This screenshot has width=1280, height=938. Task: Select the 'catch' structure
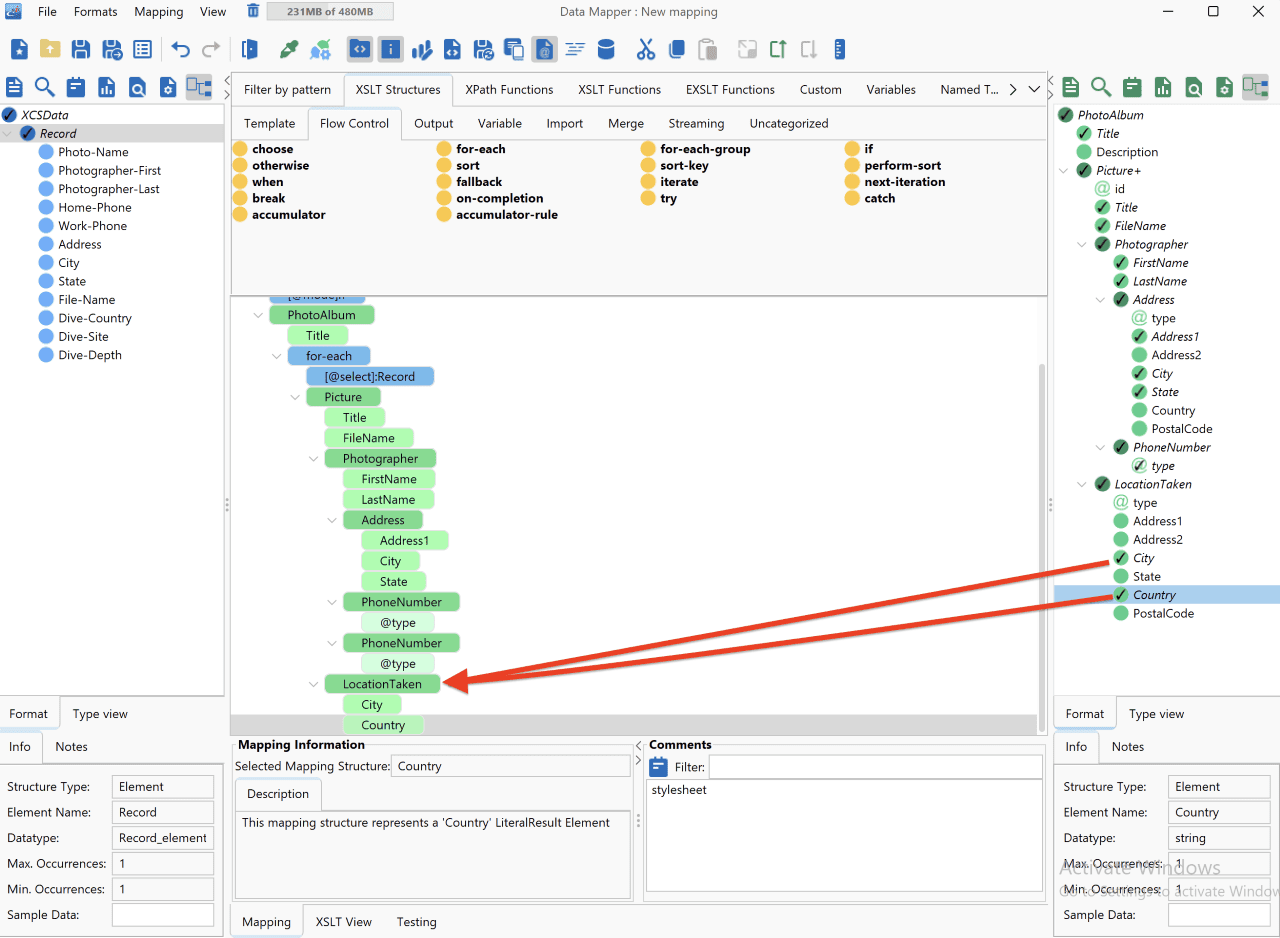[x=880, y=198]
